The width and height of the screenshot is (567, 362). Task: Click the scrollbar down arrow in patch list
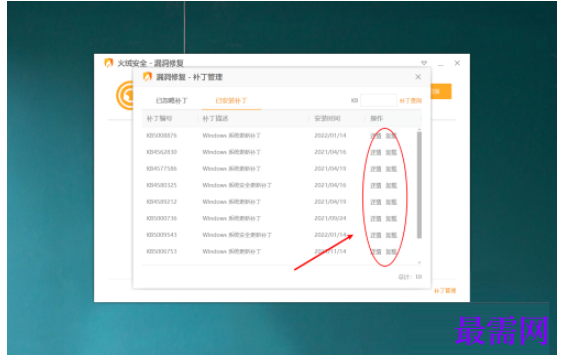coord(419,263)
